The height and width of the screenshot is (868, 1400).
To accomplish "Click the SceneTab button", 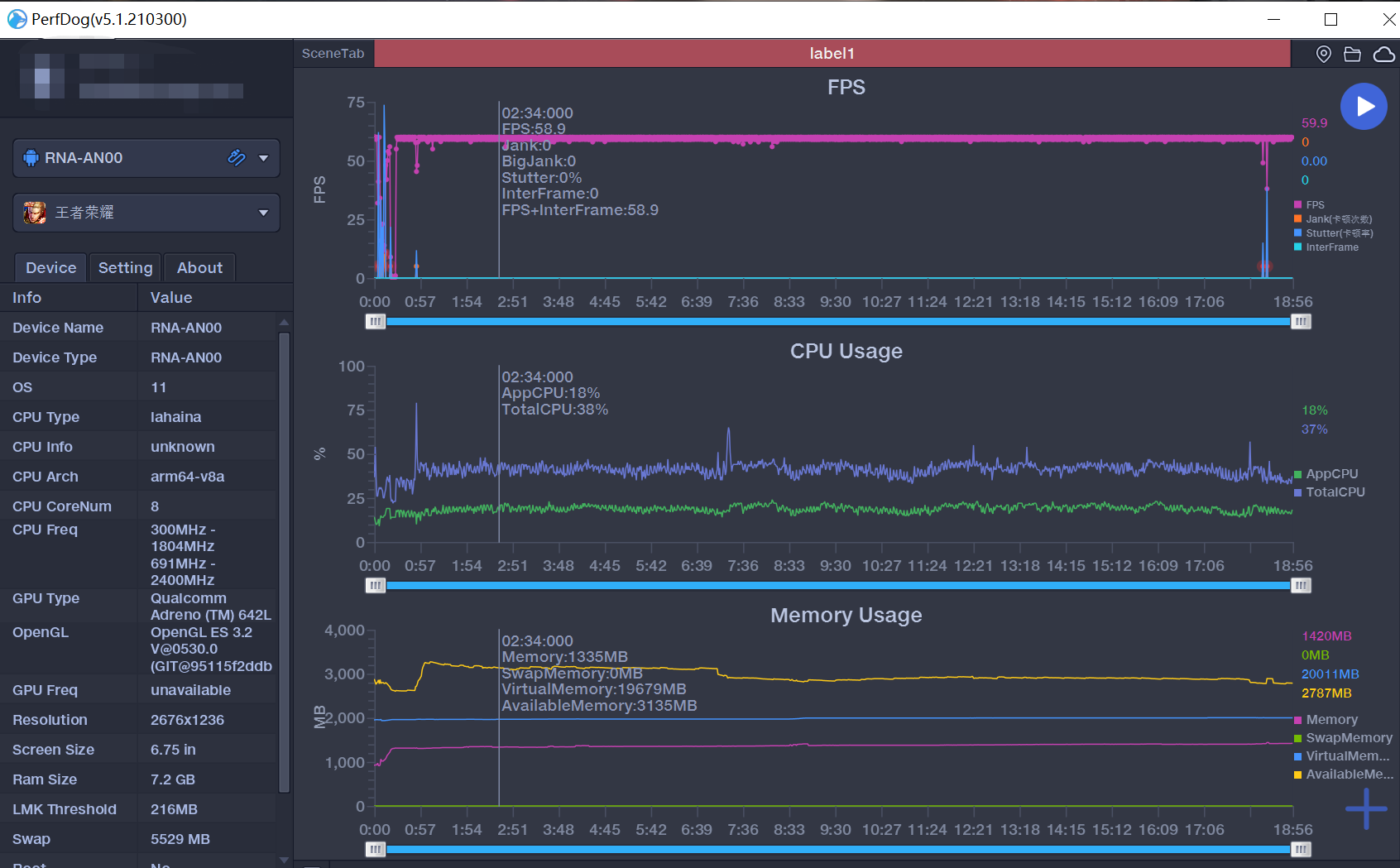I will [x=333, y=54].
